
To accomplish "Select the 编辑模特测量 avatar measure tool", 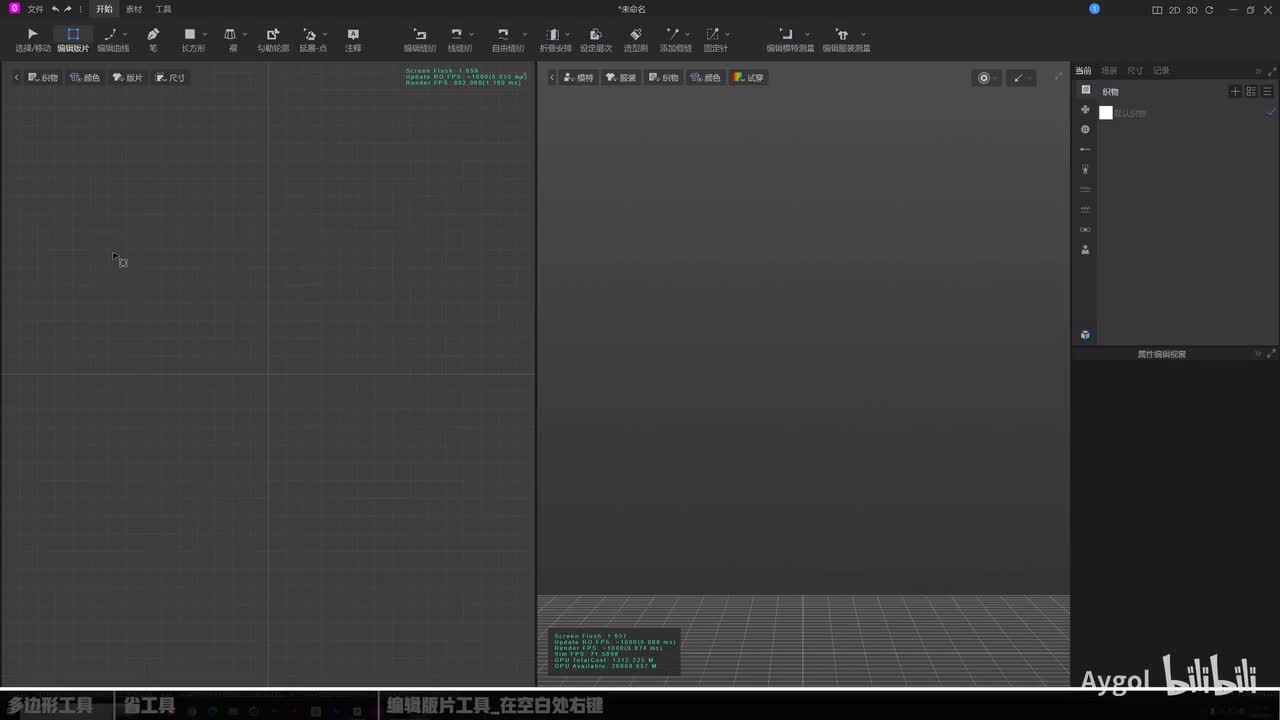I will [789, 40].
